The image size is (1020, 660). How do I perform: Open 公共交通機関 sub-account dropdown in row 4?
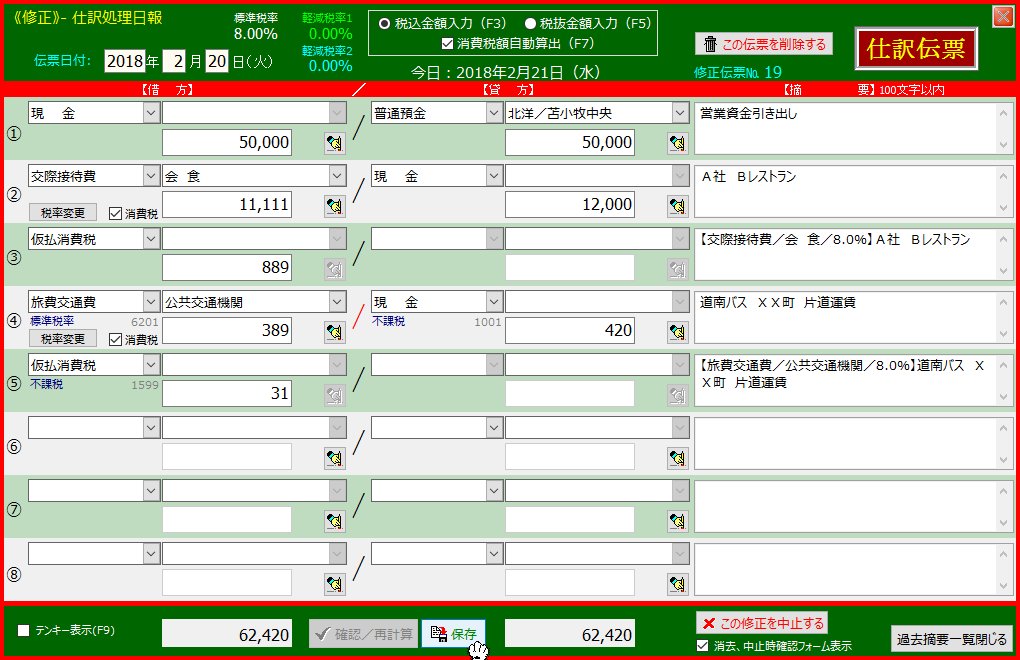[337, 302]
